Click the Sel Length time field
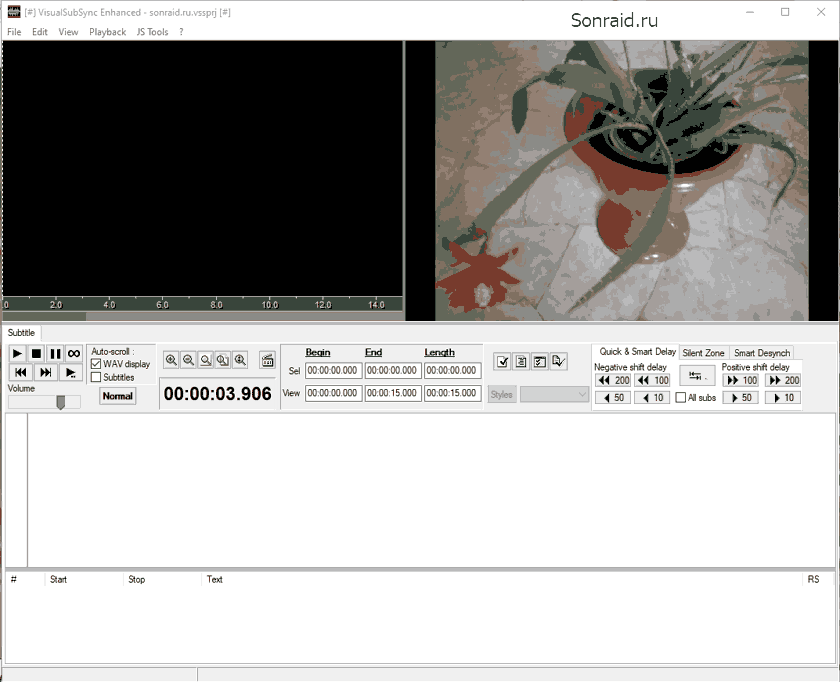840x682 pixels. pos(452,370)
